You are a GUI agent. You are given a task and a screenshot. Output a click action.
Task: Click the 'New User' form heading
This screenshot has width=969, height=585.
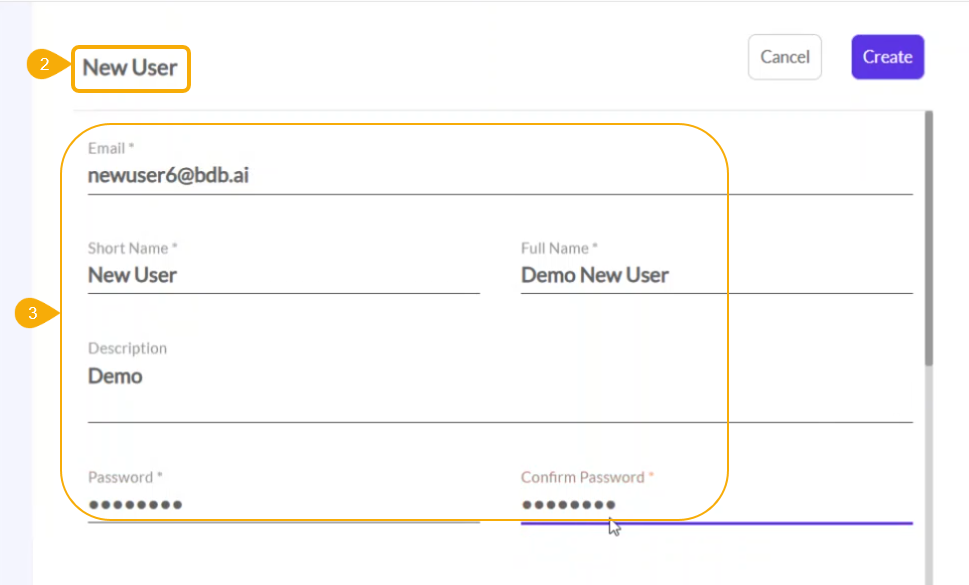tap(130, 68)
